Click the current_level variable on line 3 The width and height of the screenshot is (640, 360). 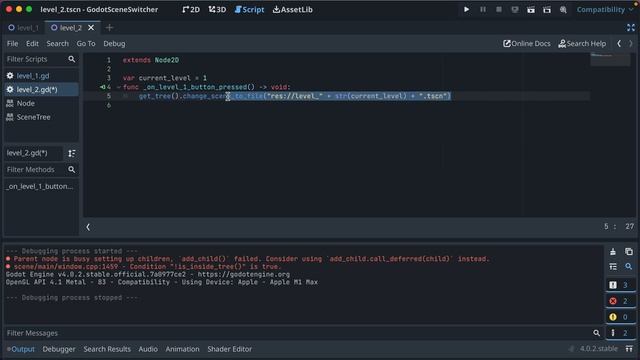(164, 78)
